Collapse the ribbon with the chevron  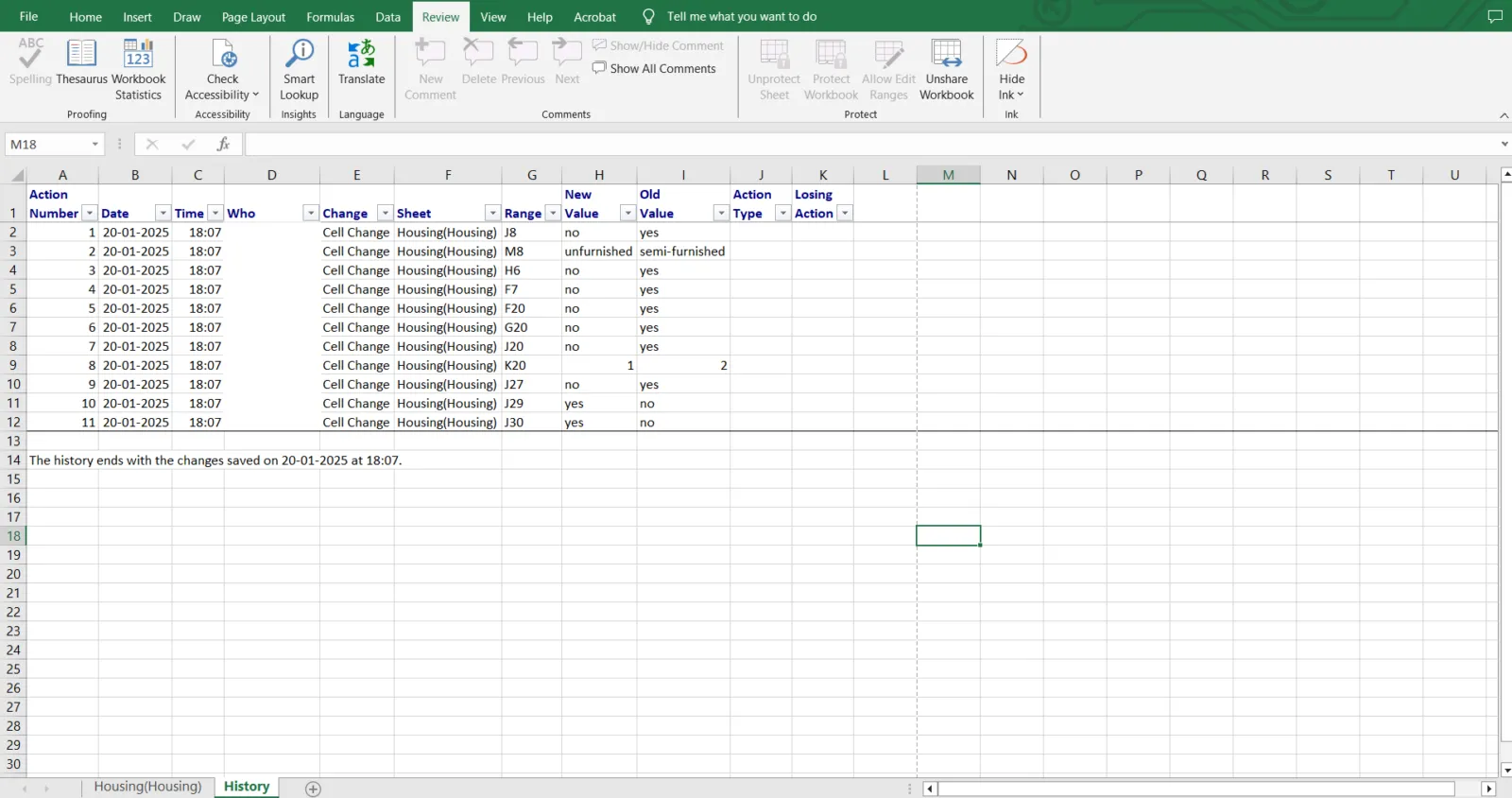point(1503,115)
